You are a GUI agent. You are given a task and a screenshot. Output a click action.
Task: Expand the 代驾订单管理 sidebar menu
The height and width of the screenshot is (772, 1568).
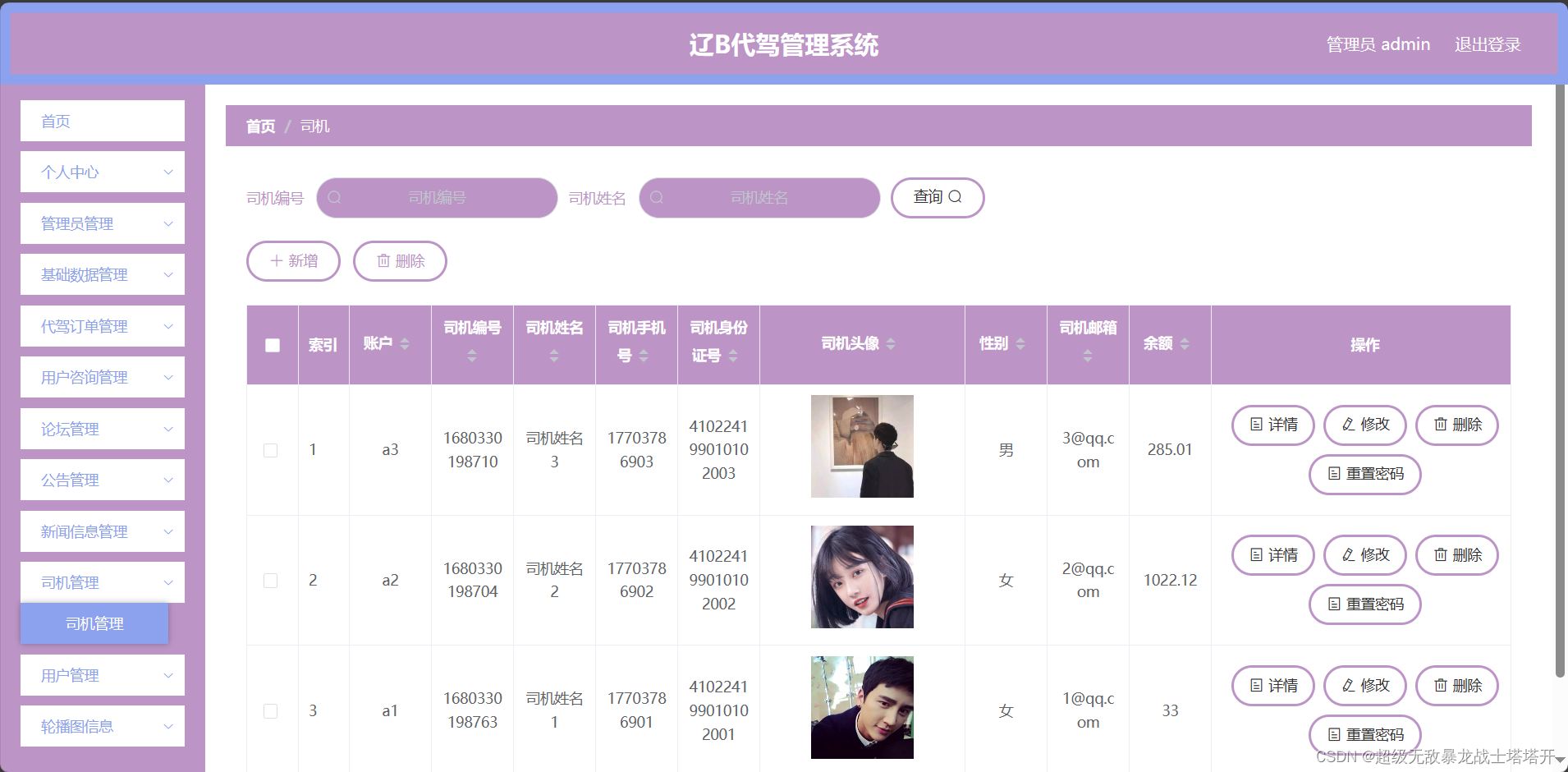tap(103, 326)
